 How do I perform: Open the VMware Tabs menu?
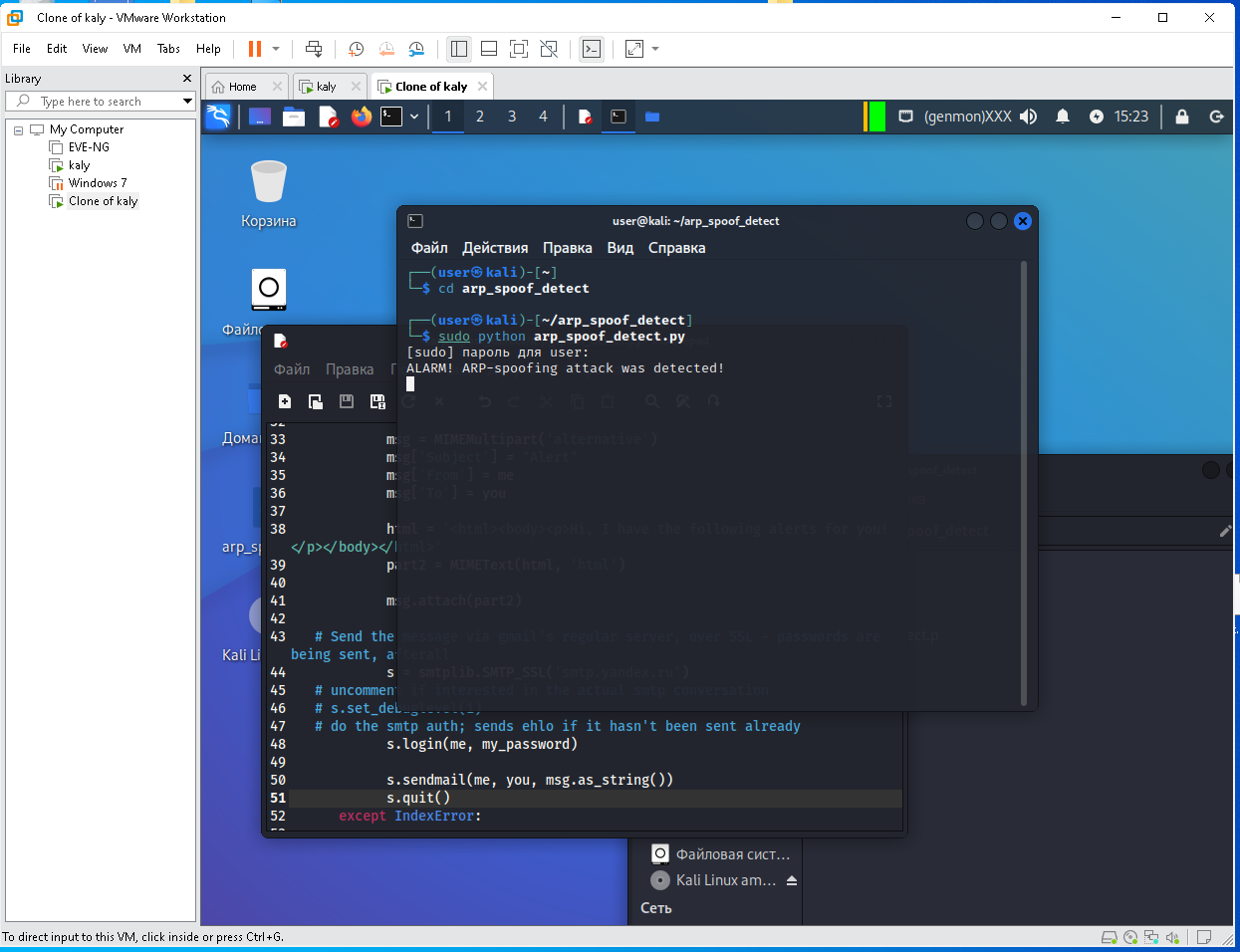(169, 49)
